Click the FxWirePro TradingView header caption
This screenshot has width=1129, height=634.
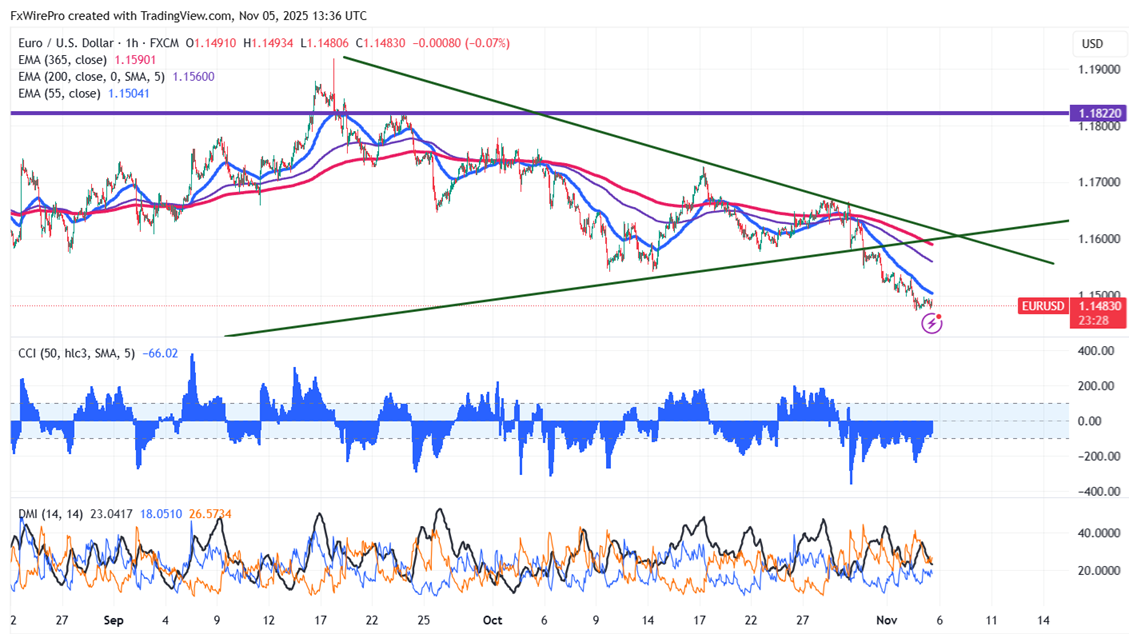pyautogui.click(x=189, y=15)
